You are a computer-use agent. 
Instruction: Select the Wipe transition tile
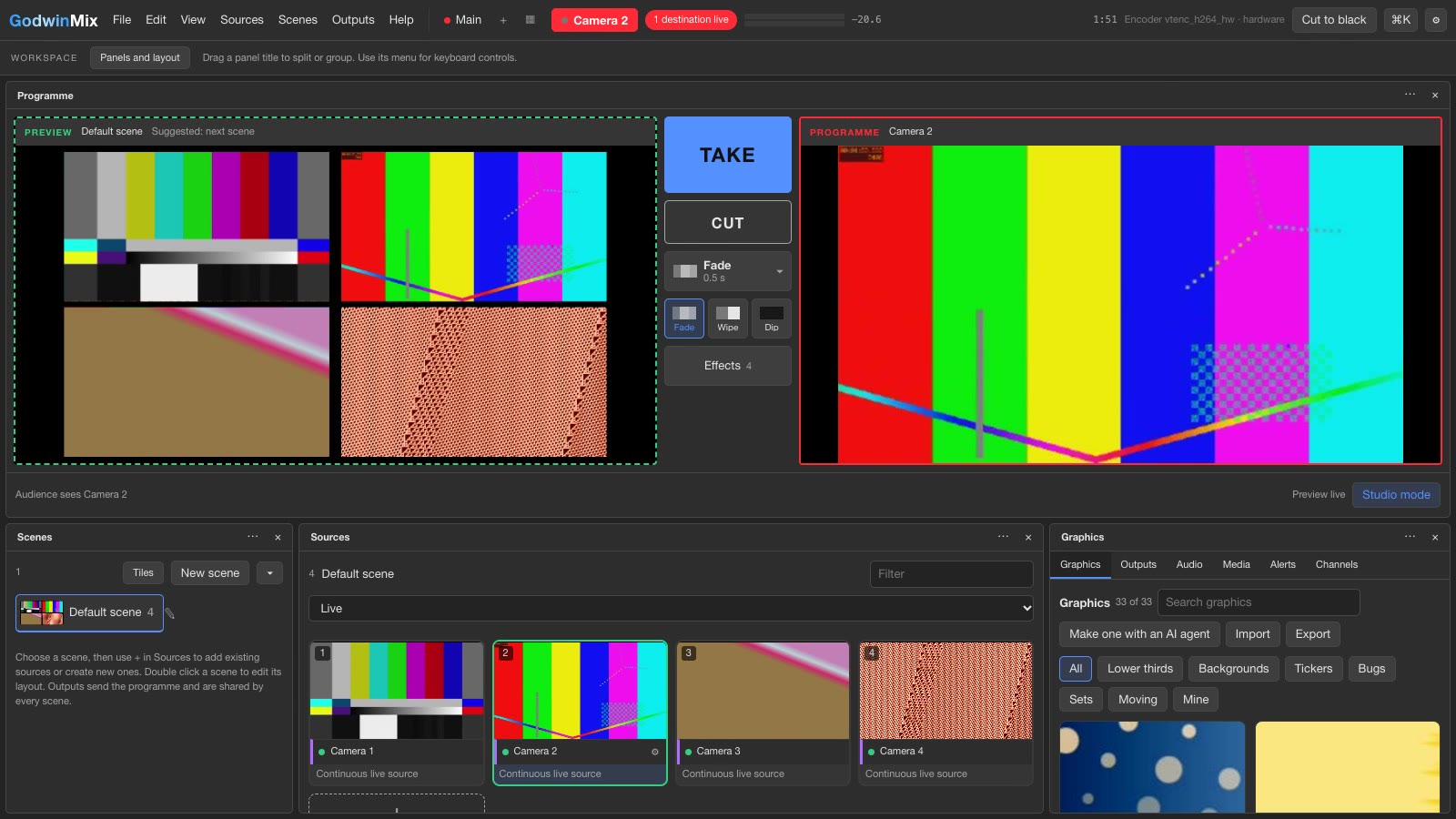(728, 318)
